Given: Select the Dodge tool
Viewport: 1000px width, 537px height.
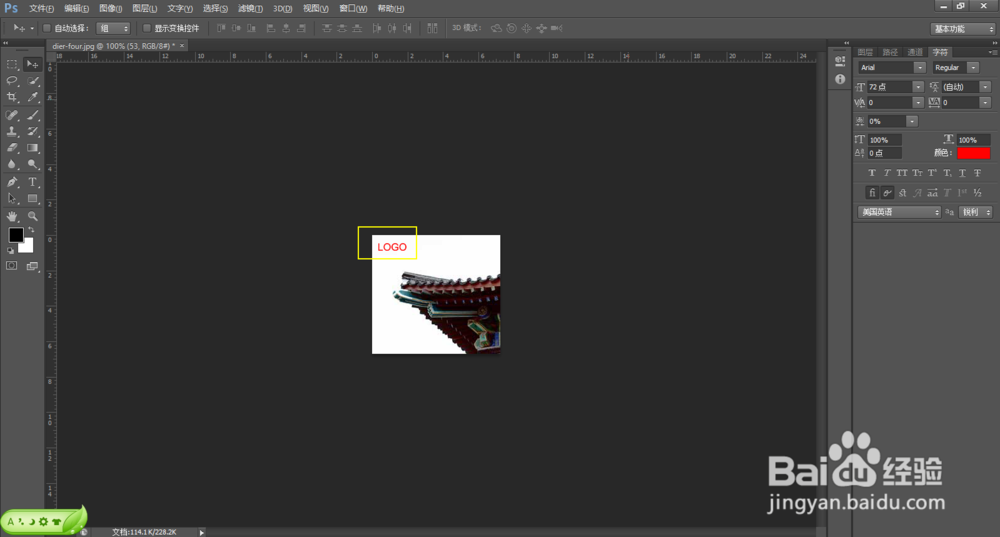Looking at the screenshot, I should (33, 165).
